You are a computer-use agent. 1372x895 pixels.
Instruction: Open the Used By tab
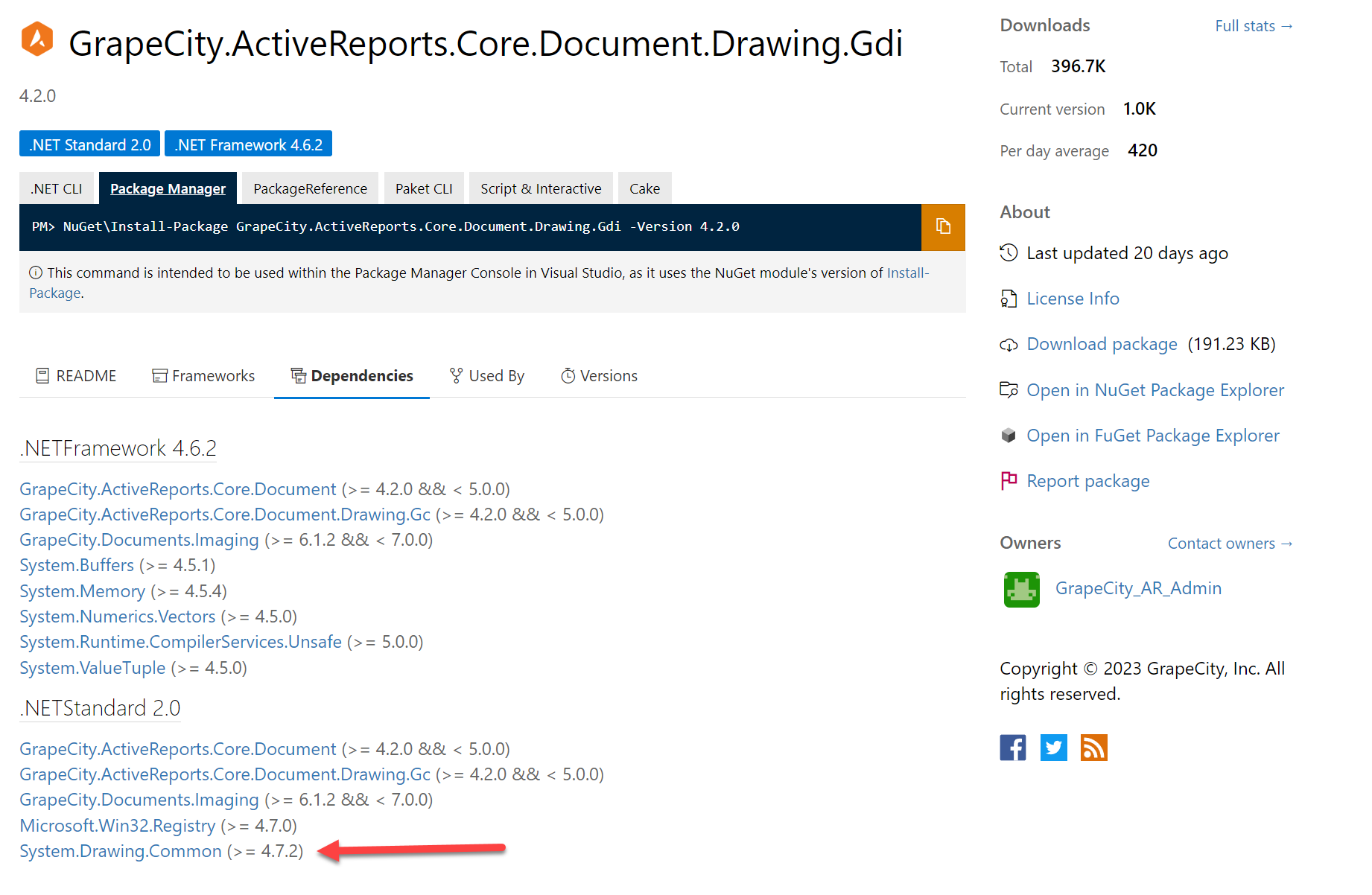487,376
